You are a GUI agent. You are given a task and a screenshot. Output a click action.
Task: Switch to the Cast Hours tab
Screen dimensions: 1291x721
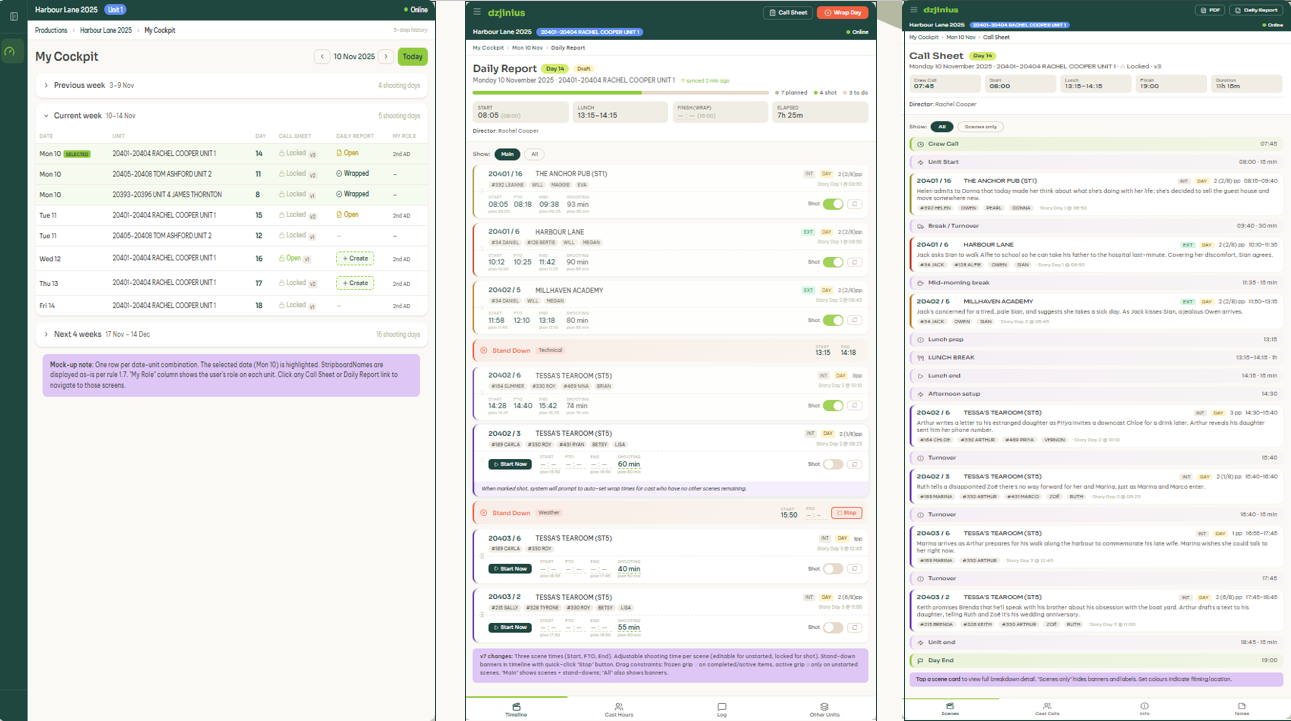[x=619, y=710]
